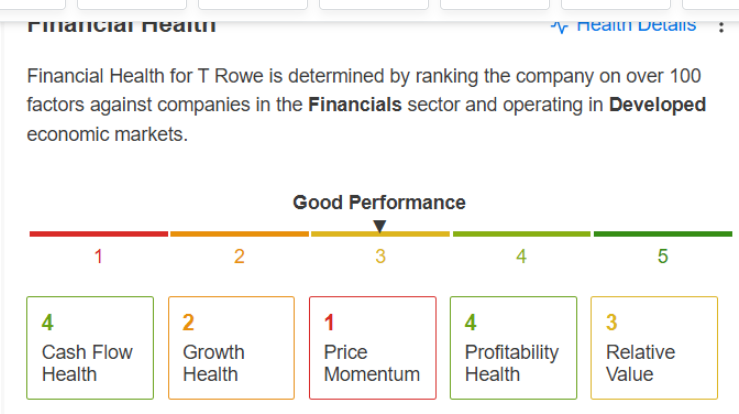Click the number 1 under the scale

(x=99, y=257)
